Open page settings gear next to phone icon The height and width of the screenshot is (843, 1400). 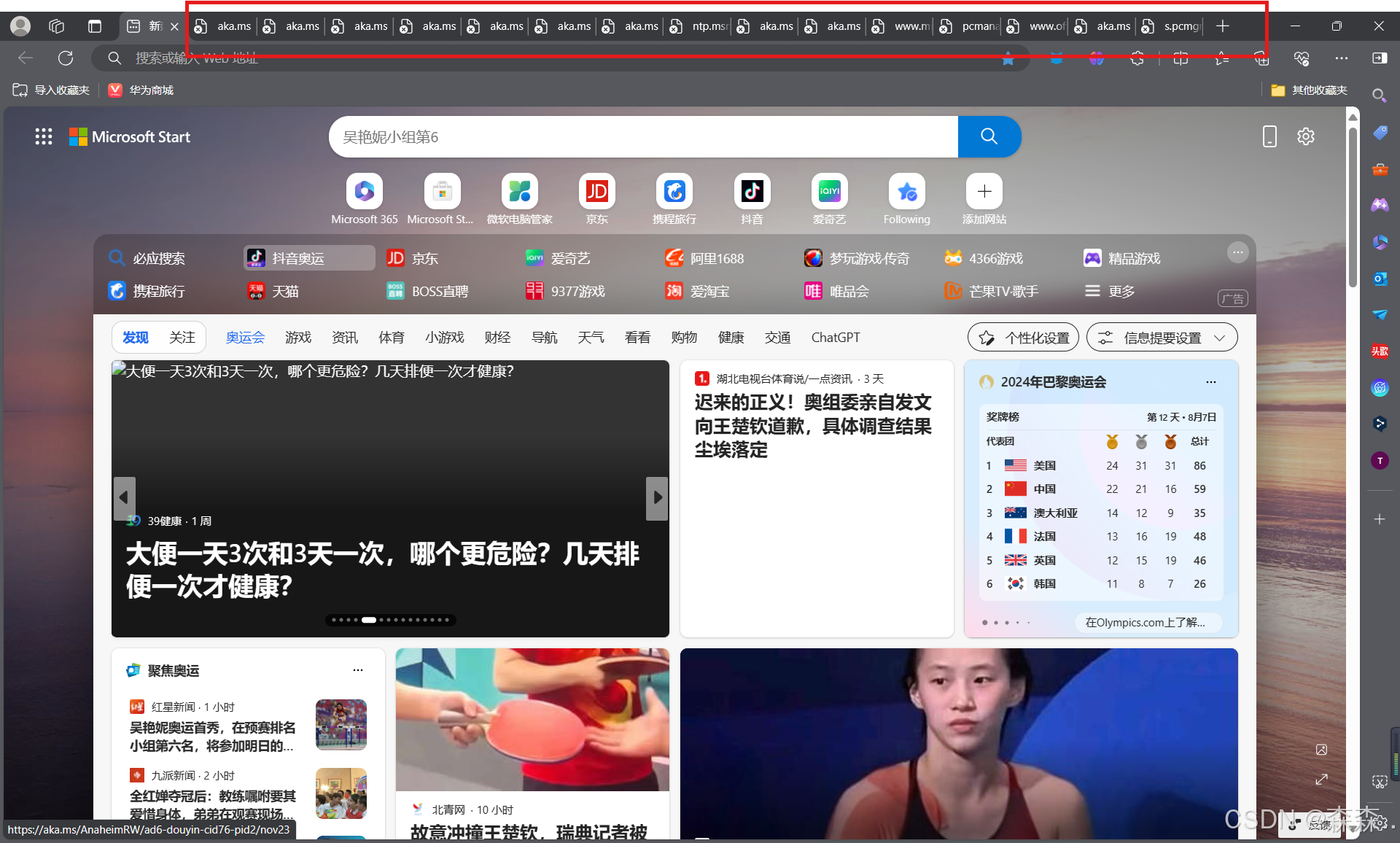(1306, 136)
